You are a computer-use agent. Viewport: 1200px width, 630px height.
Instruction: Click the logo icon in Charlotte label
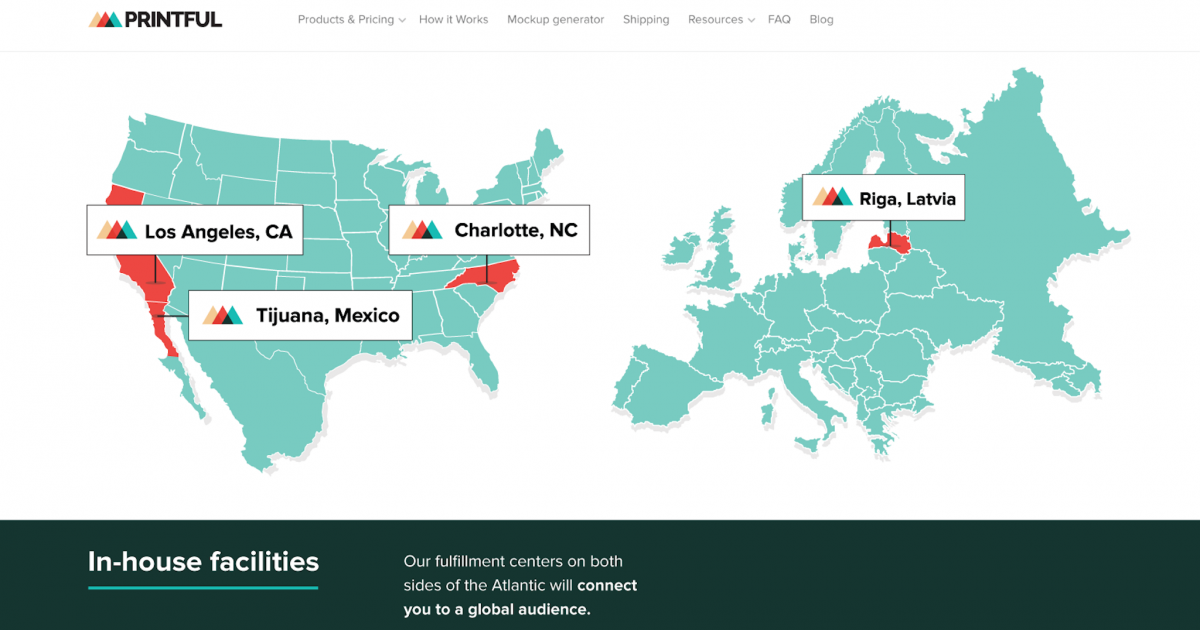(422, 230)
